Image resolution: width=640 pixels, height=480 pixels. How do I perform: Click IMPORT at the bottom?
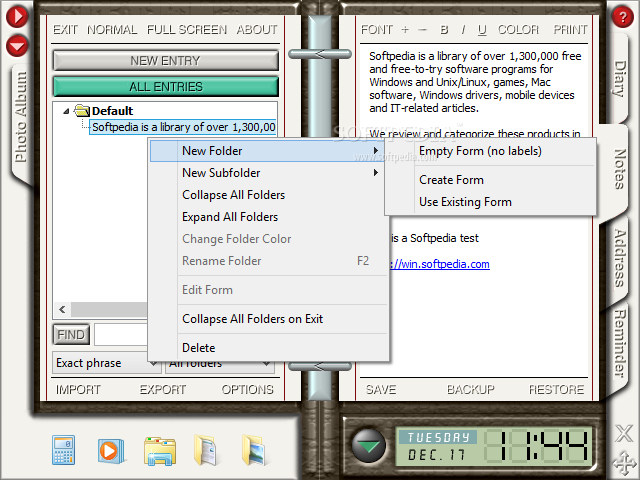(x=78, y=389)
